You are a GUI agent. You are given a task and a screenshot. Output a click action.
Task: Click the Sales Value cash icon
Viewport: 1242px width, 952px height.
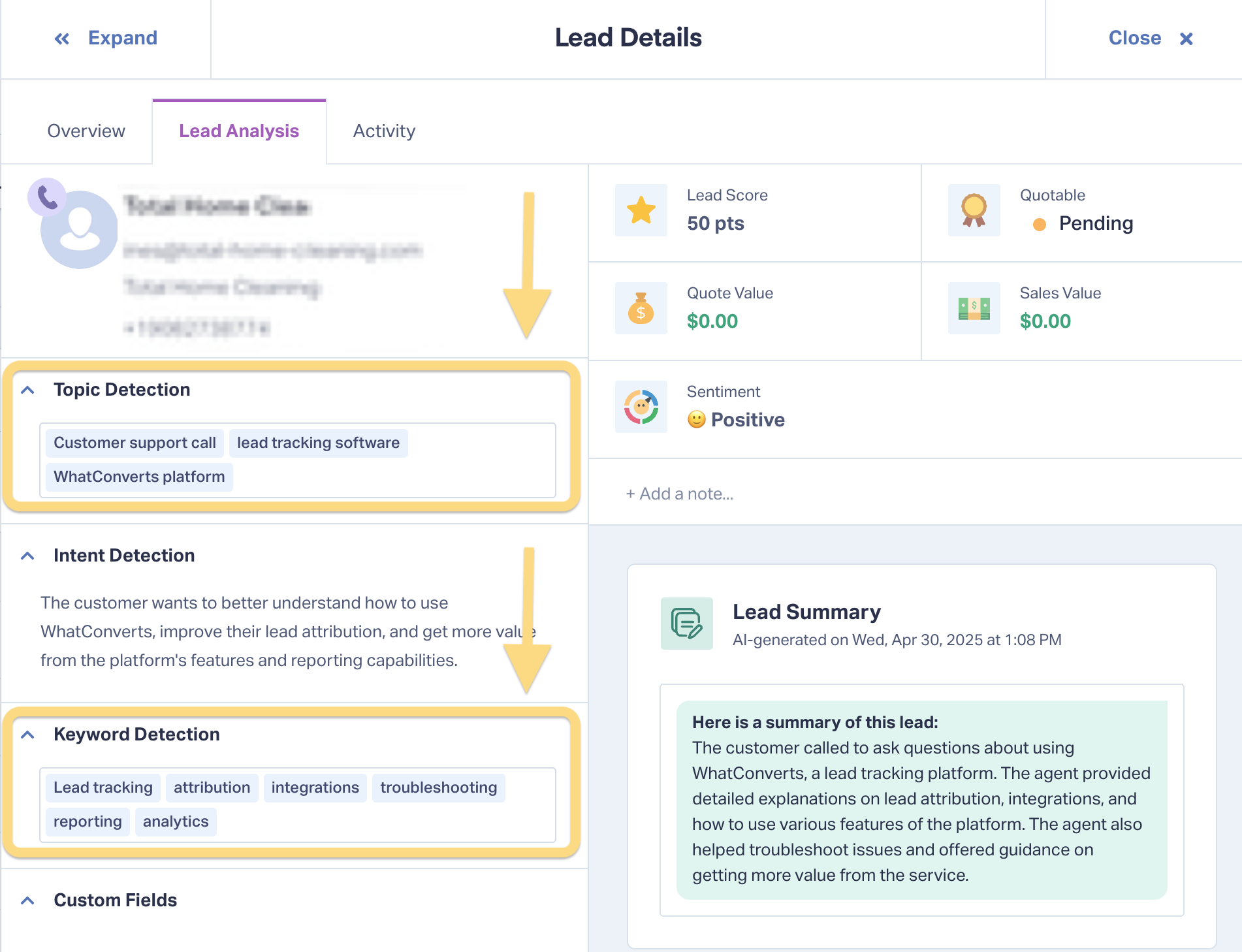(x=974, y=308)
